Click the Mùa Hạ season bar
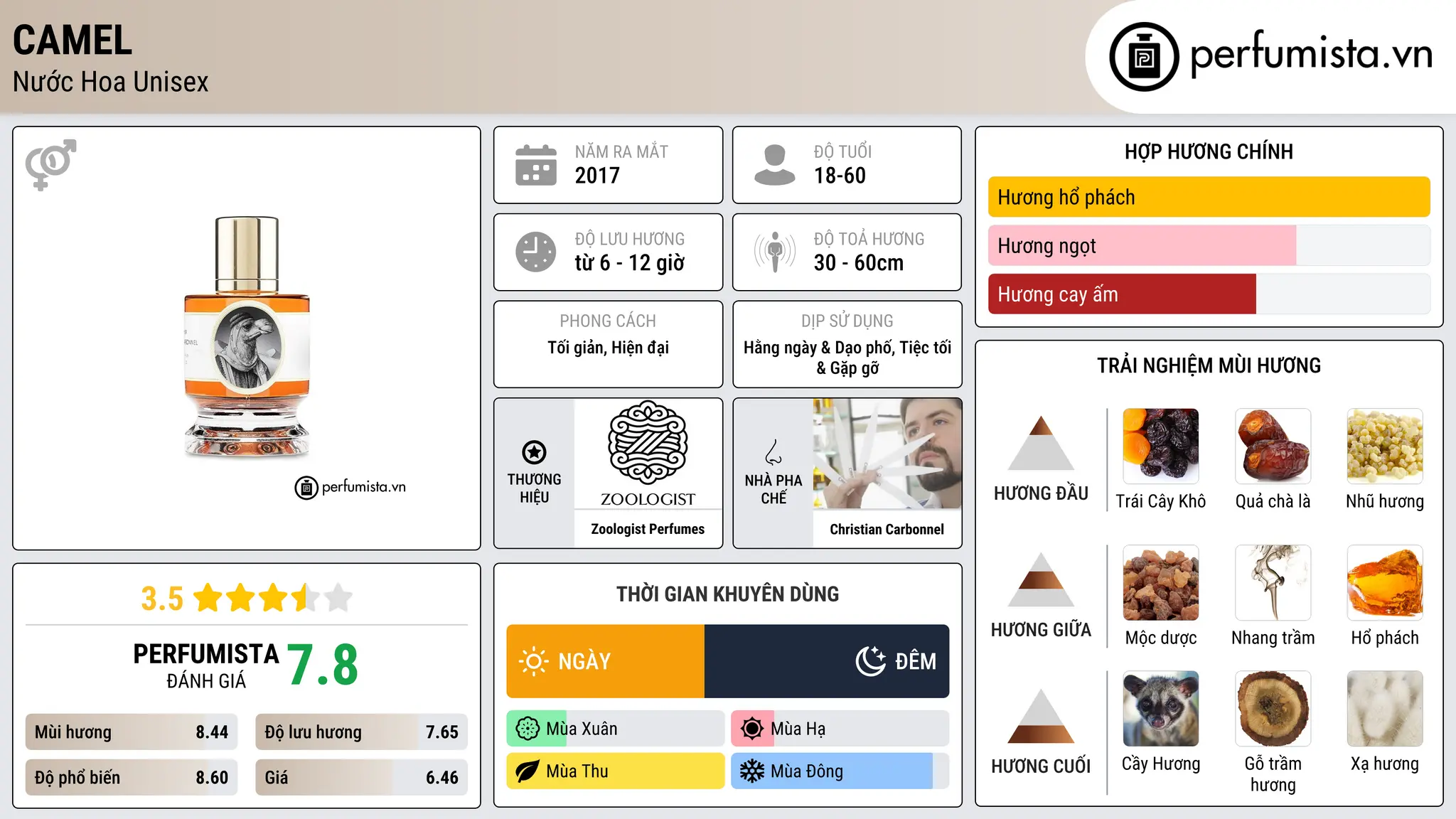 coord(840,729)
